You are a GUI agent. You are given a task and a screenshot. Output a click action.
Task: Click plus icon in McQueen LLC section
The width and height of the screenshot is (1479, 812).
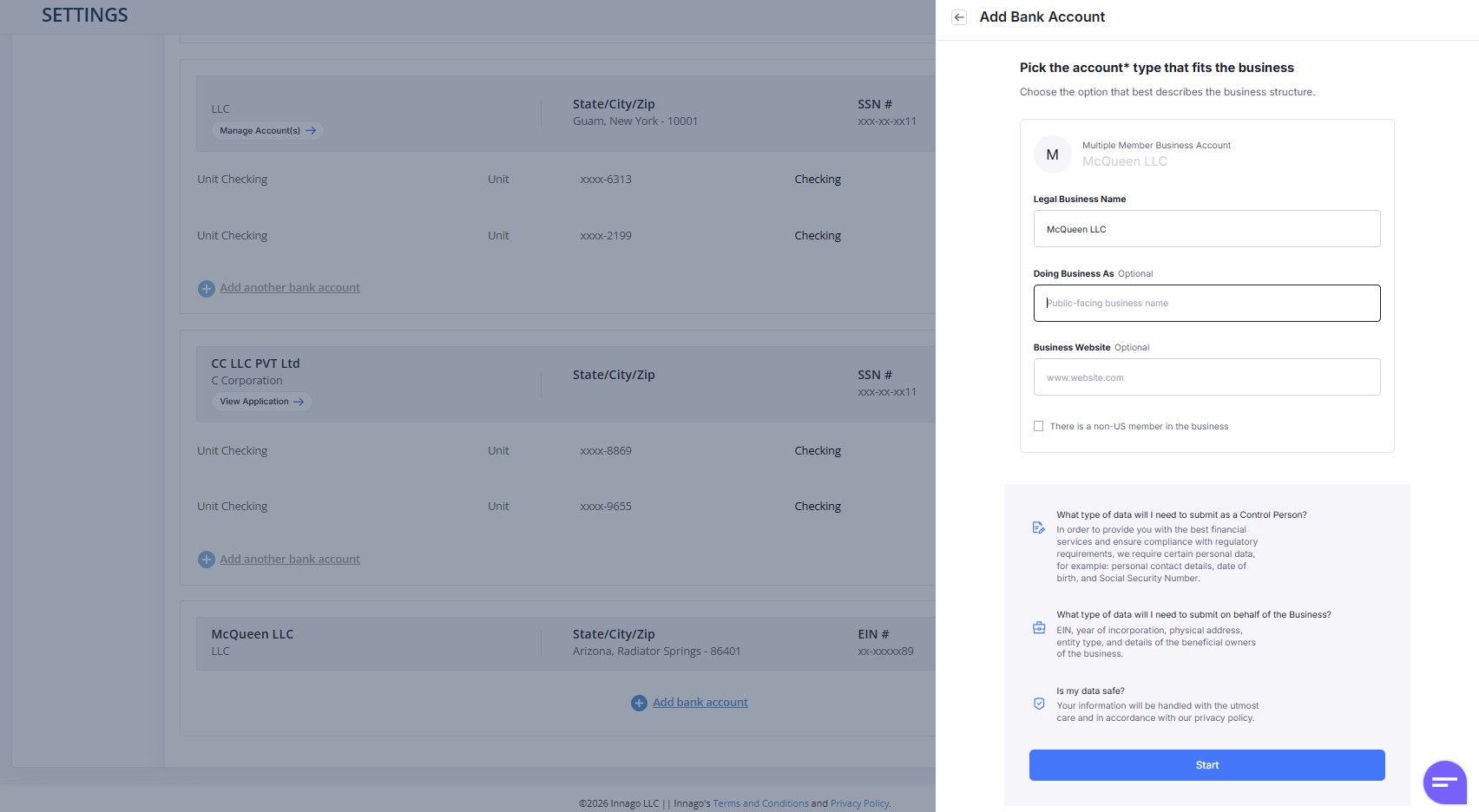639,703
